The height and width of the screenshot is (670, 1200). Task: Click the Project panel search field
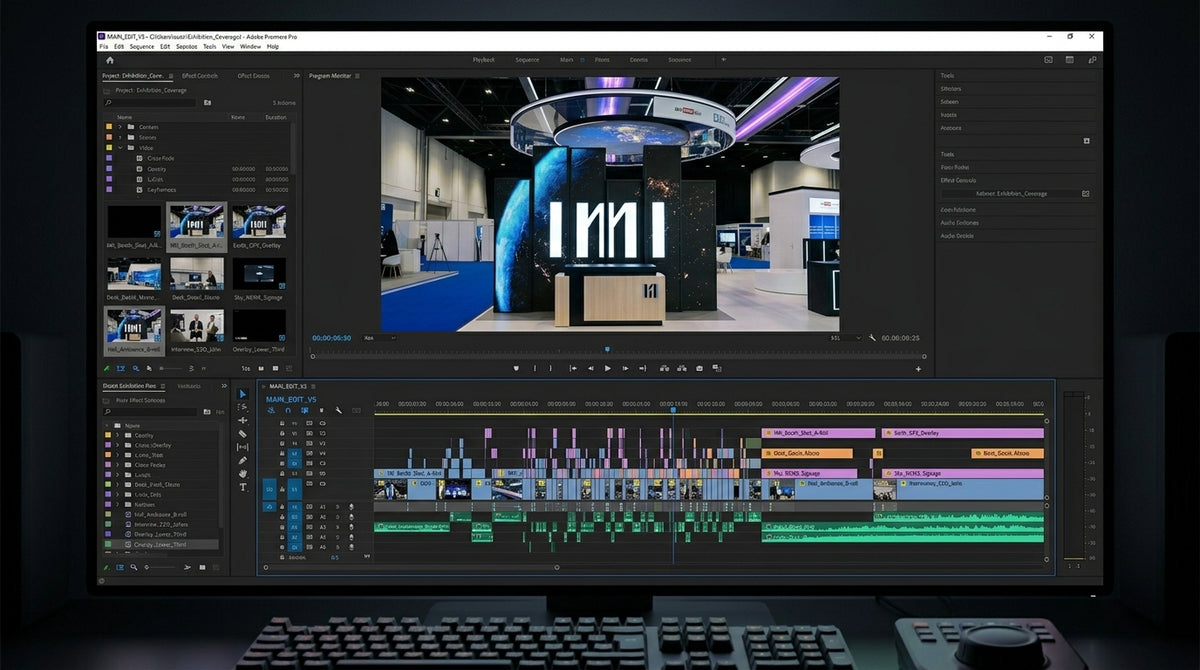click(x=151, y=102)
